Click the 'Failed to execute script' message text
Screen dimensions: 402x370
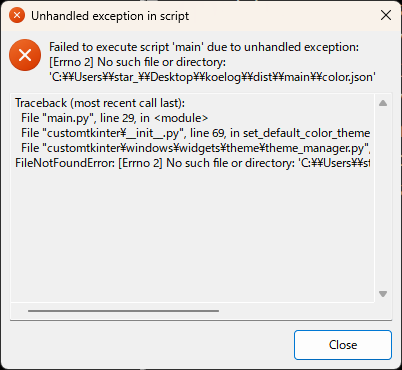pos(204,47)
